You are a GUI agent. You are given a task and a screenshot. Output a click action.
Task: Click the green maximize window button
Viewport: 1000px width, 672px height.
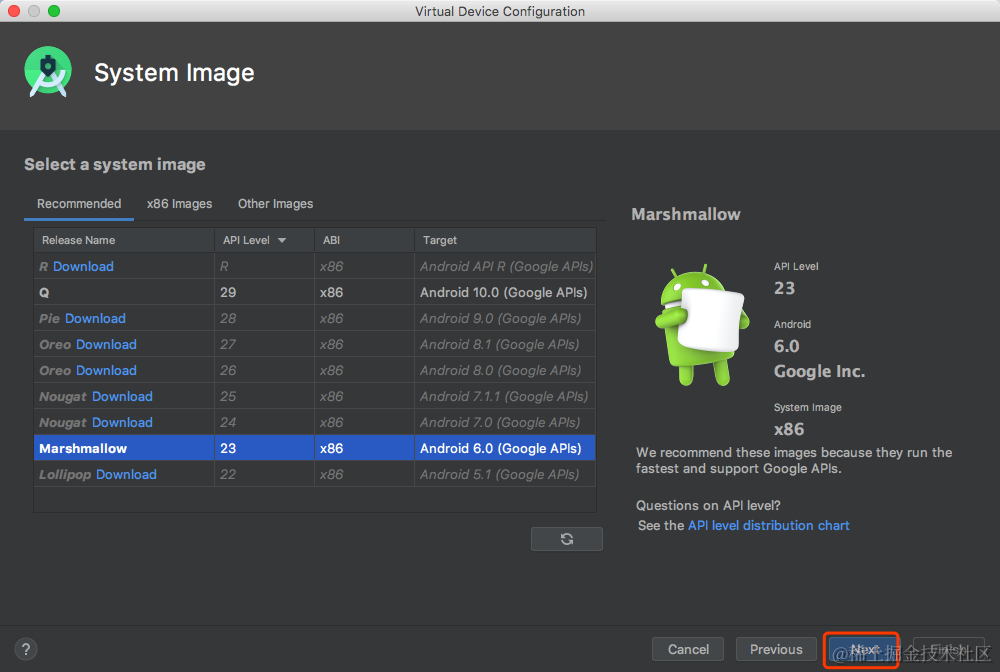pyautogui.click(x=54, y=11)
